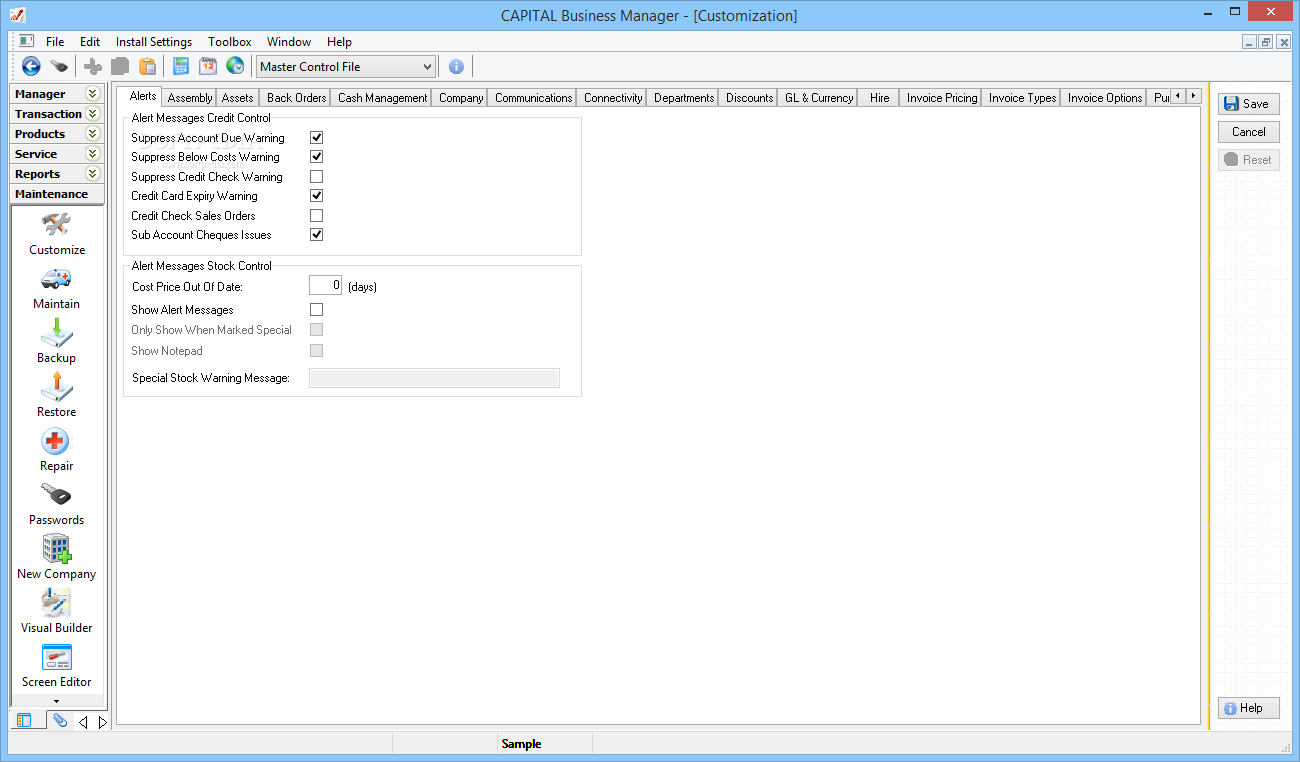Show more sidebar items via bottom arrow
The width and height of the screenshot is (1300, 762).
coord(56,701)
